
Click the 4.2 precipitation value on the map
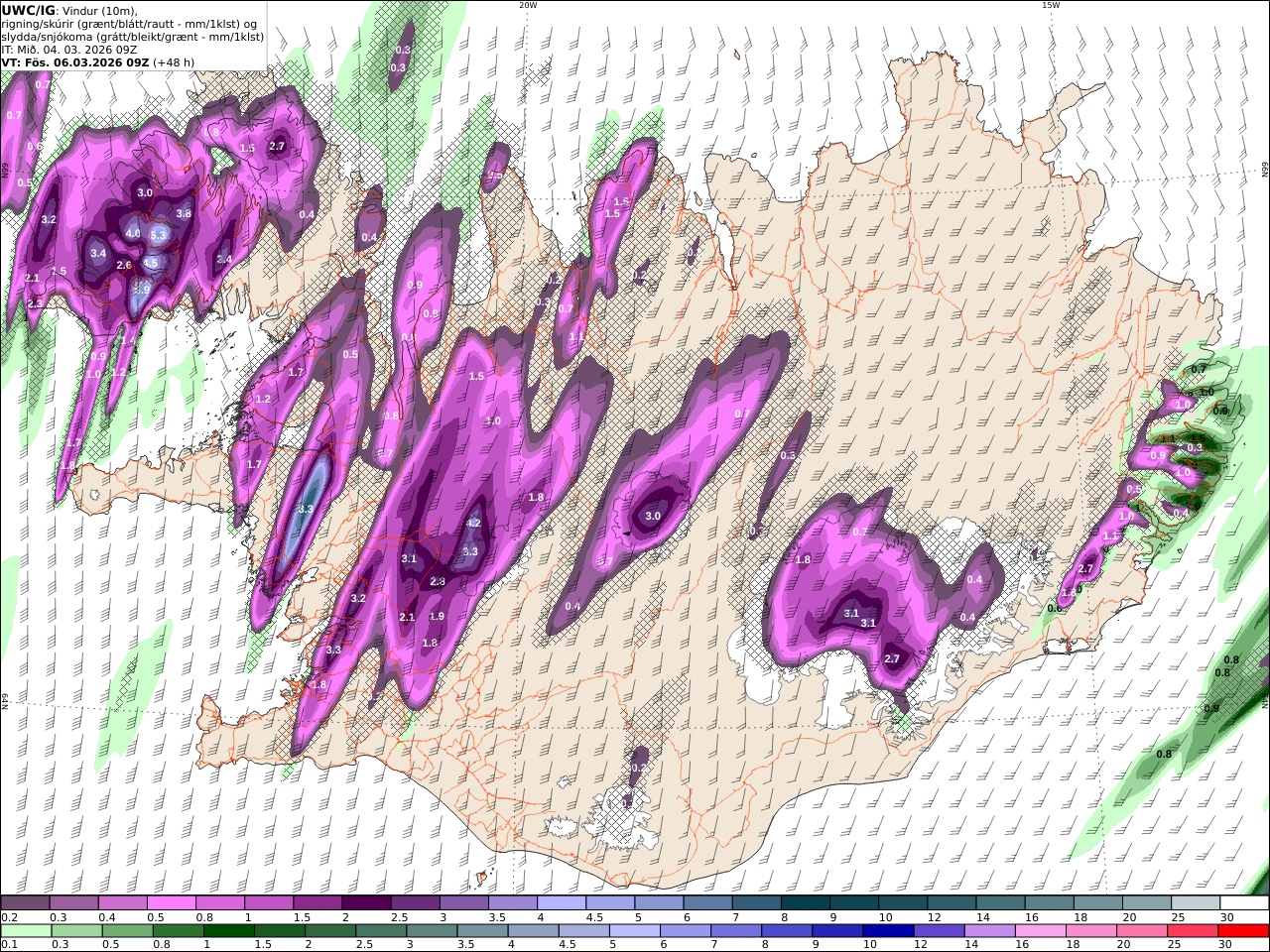pyautogui.click(x=473, y=523)
